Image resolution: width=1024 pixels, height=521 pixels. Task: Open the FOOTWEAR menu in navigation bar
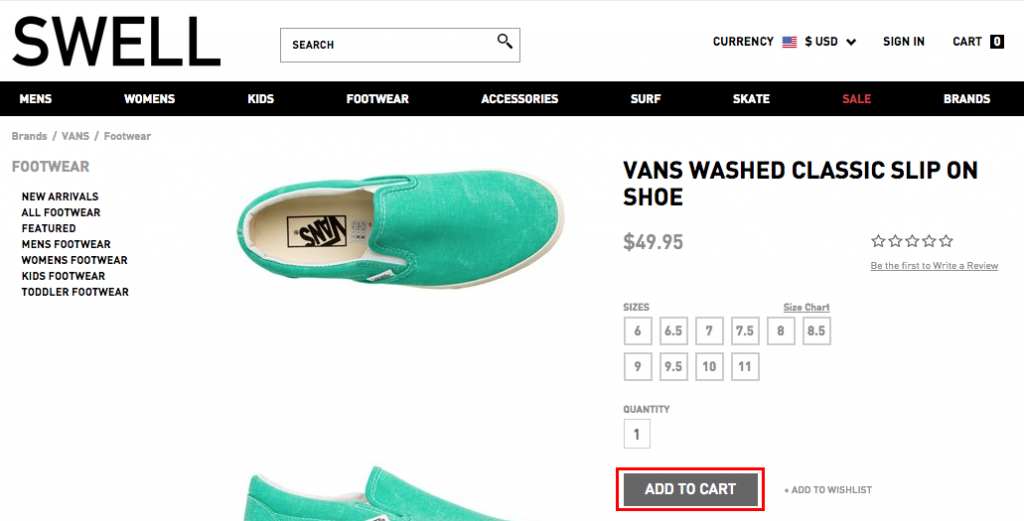pyautogui.click(x=377, y=99)
